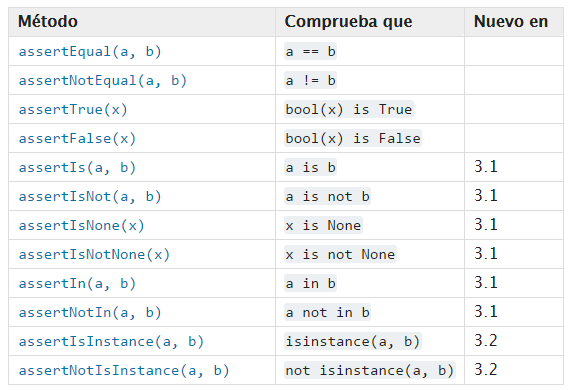Click the 'not isinstance(a, b)' code cell
Viewport: 570px width, 390px height.
370,371
